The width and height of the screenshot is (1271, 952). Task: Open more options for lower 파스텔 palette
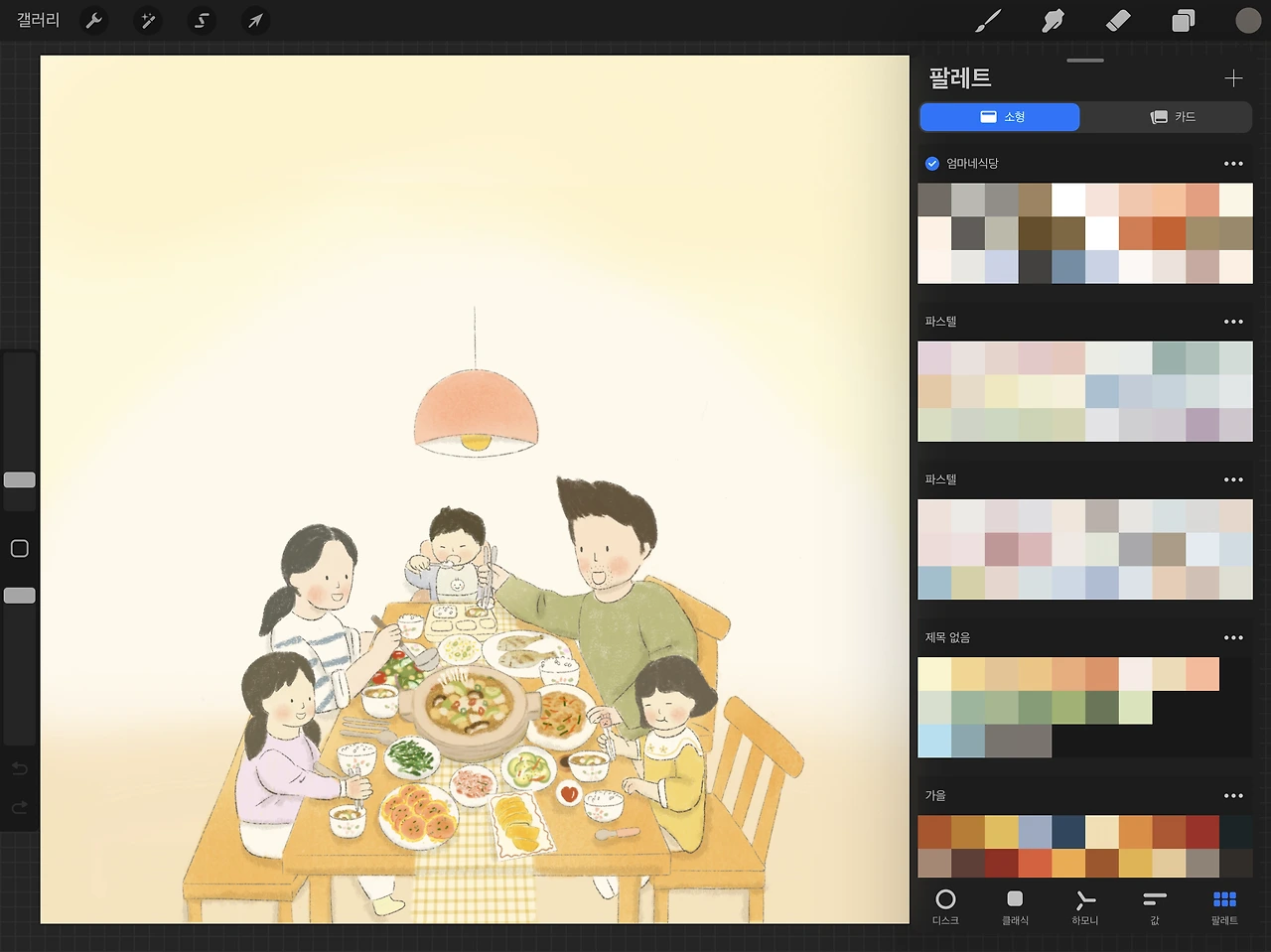(1233, 479)
